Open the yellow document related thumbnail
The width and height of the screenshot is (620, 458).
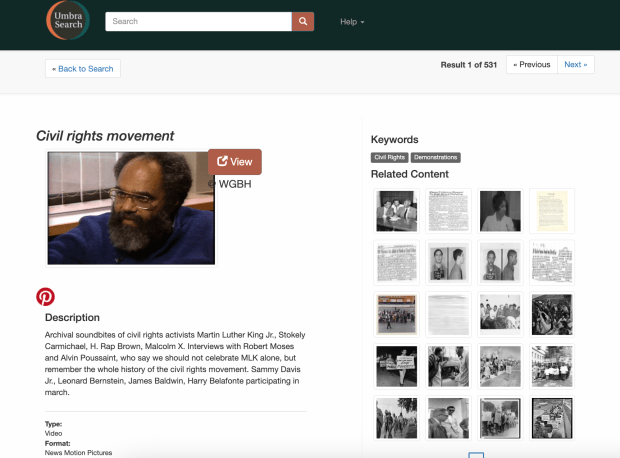(x=552, y=210)
